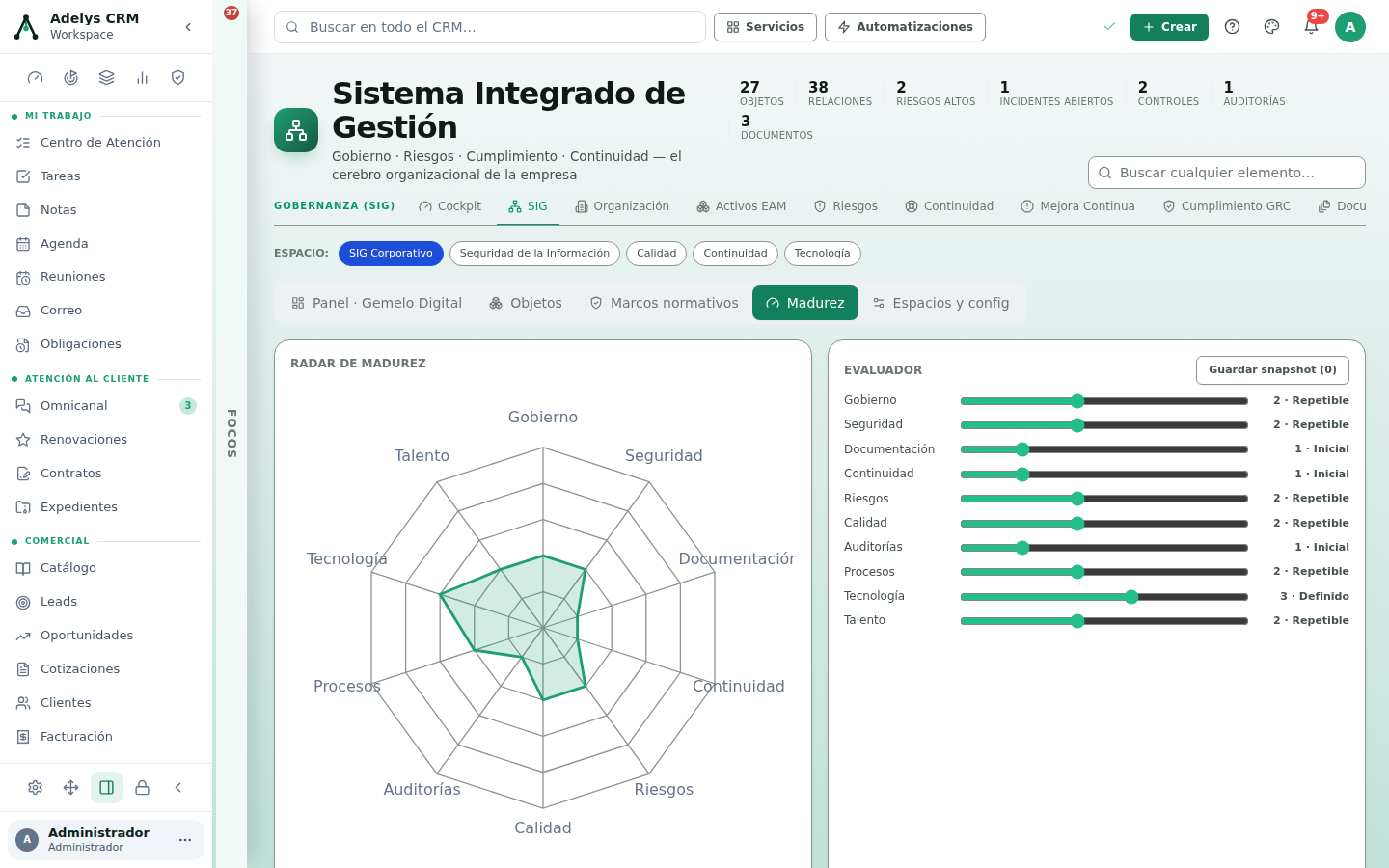Switch to Riesgos tab
Viewport: 1389px width, 868px height.
tap(846, 206)
